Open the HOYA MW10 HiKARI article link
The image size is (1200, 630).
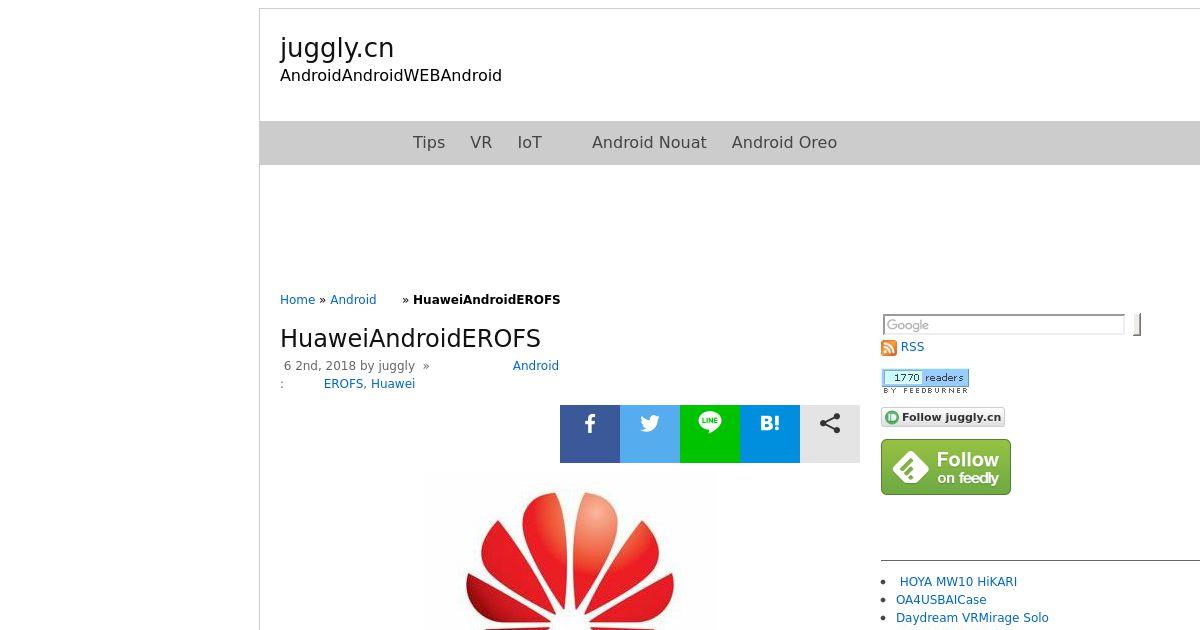click(x=958, y=582)
